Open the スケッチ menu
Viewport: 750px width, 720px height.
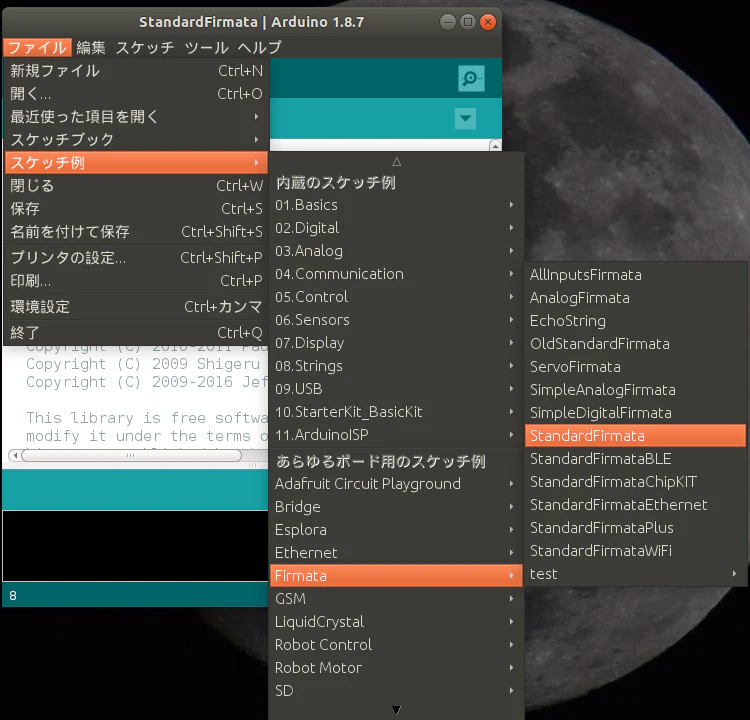(x=145, y=47)
